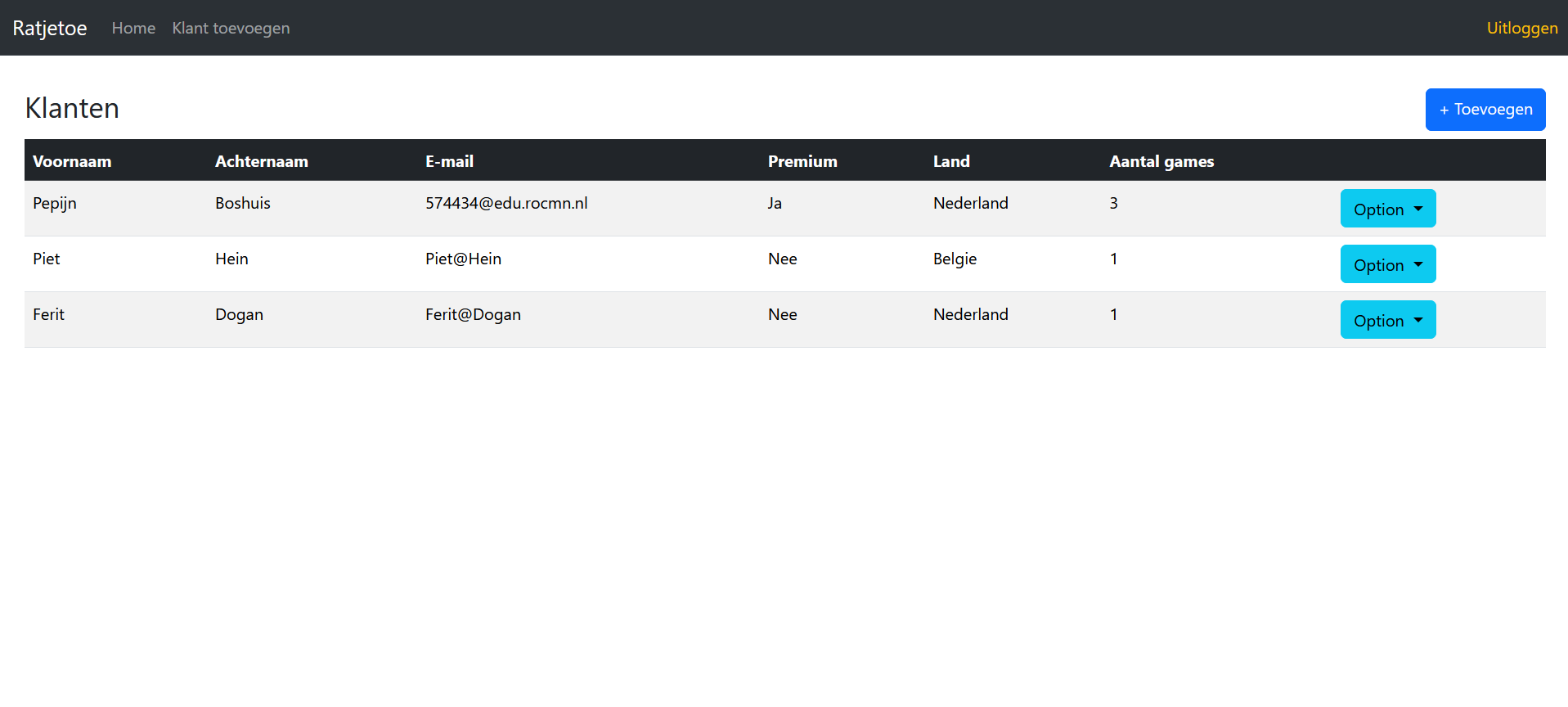Go to the Home nav item
Image resolution: width=1568 pixels, height=707 pixels.
(133, 28)
